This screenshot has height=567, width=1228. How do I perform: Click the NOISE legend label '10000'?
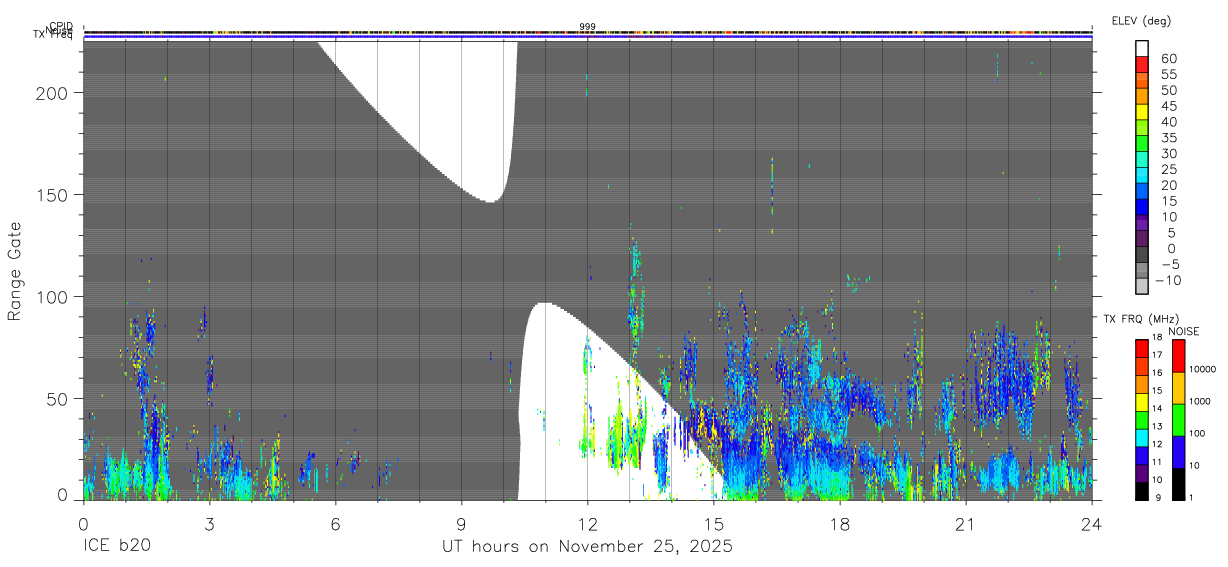tap(1202, 369)
